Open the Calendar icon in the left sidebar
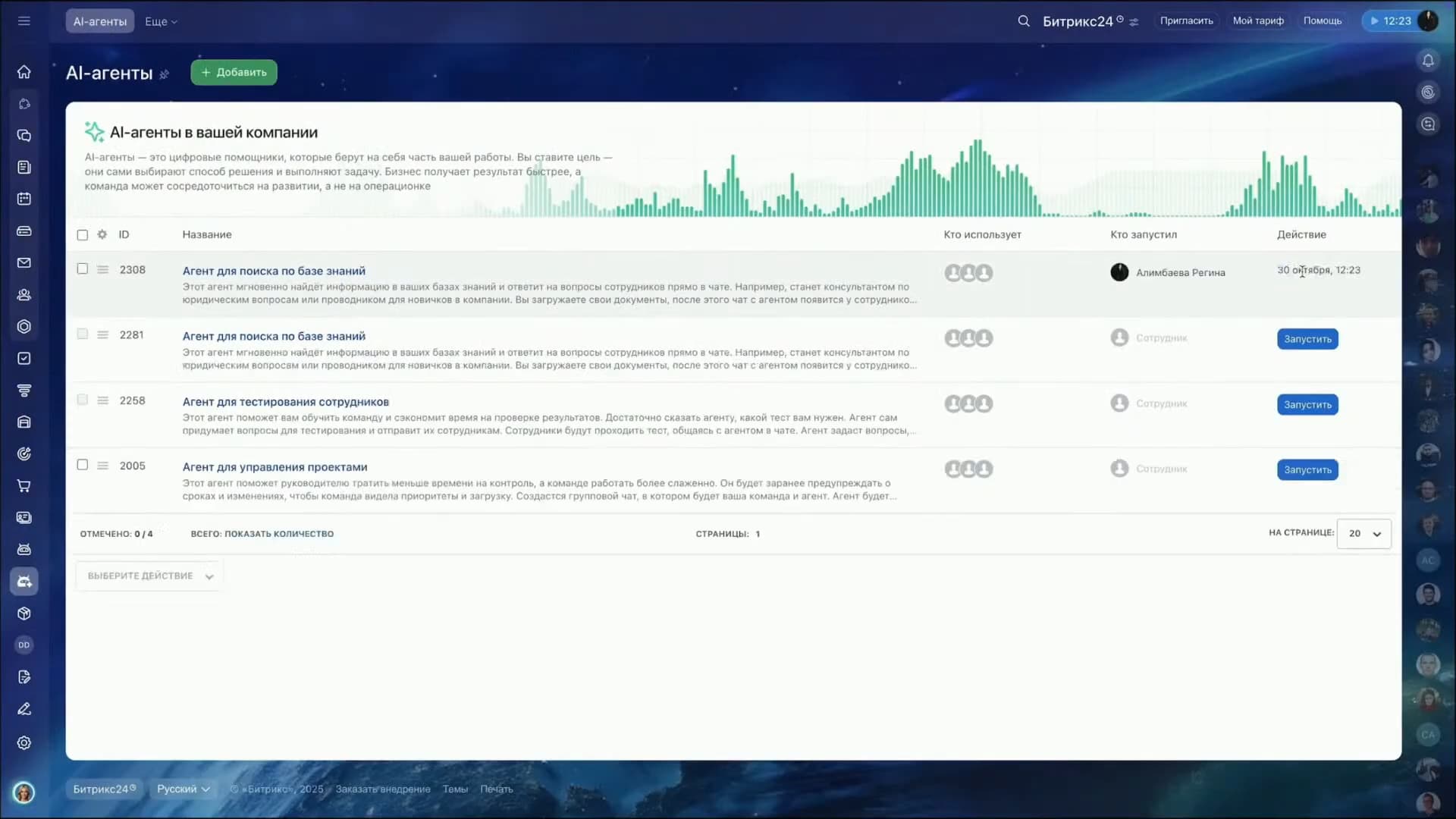This screenshot has width=1456, height=819. pos(24,199)
